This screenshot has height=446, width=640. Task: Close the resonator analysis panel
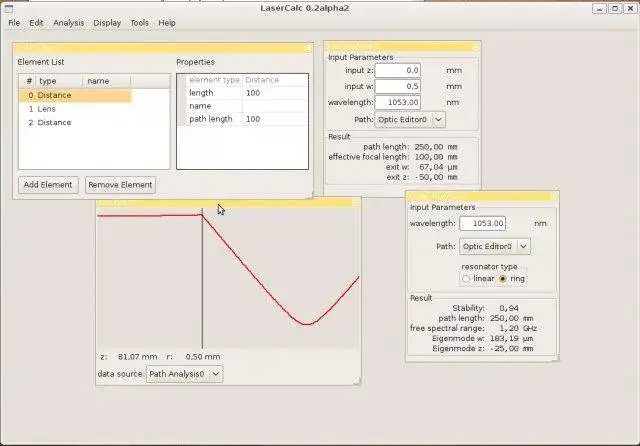553,196
